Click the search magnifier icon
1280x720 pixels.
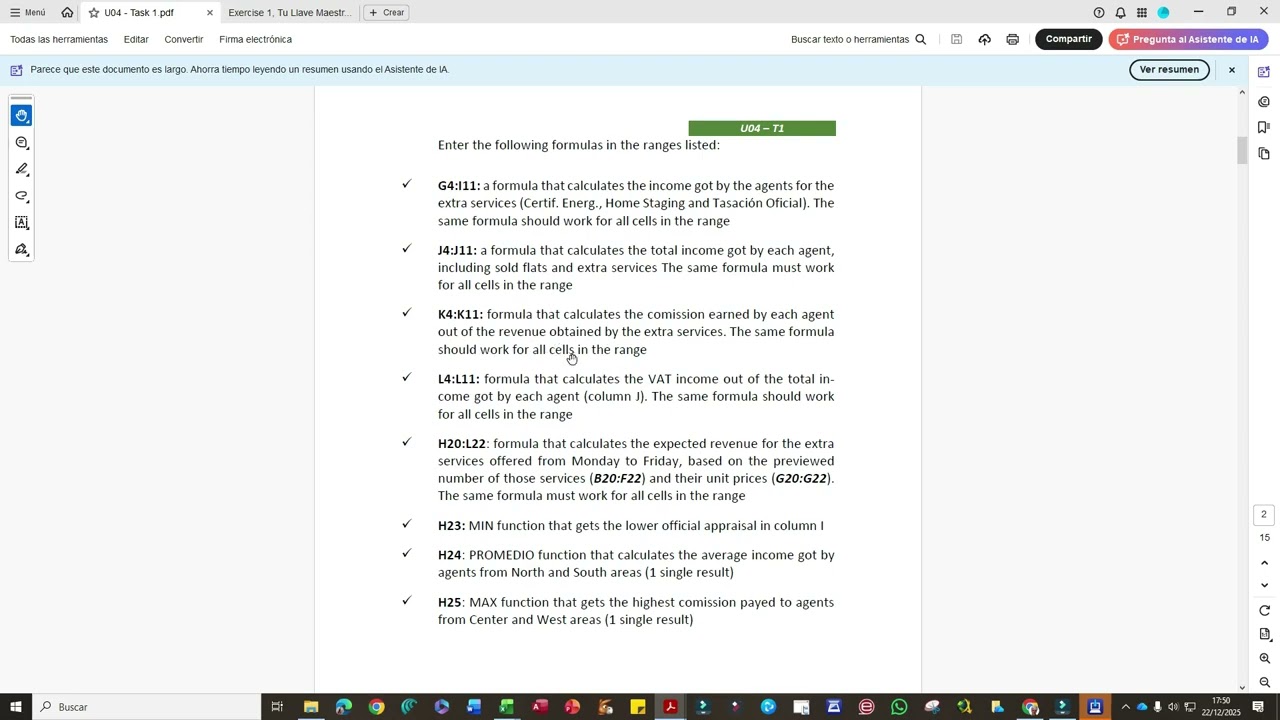click(921, 39)
